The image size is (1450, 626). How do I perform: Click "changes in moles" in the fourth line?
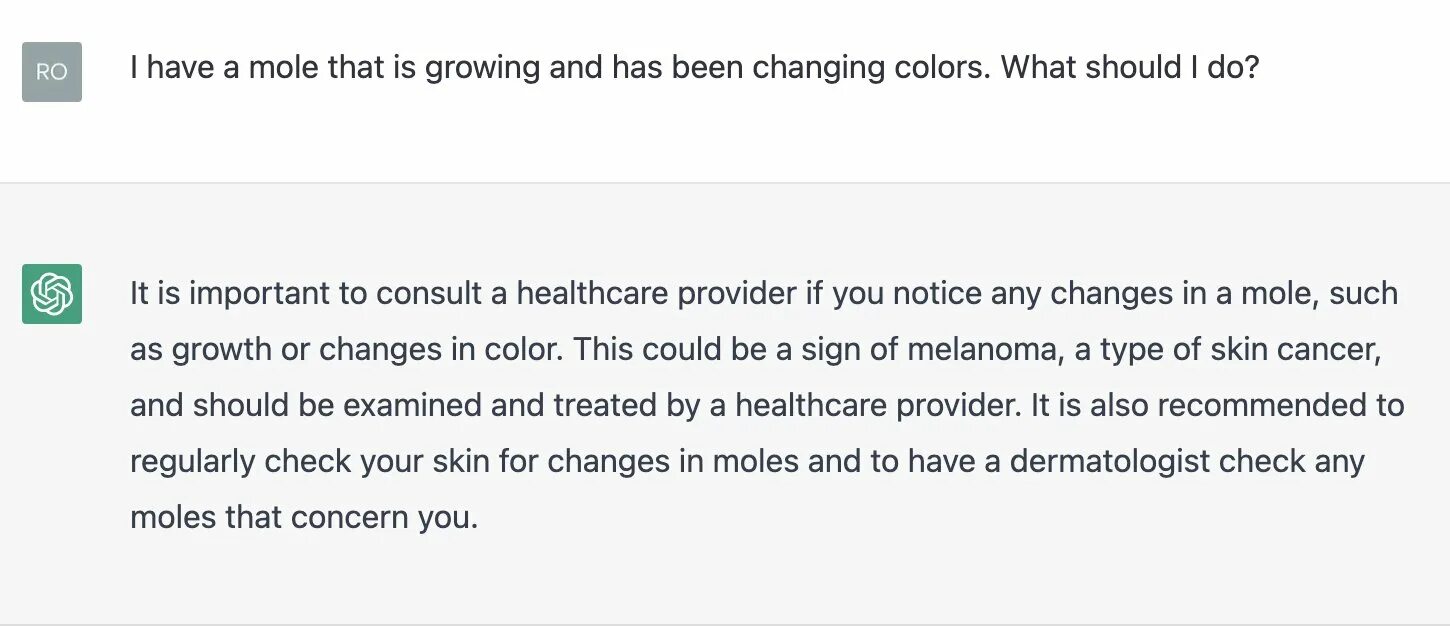click(673, 461)
